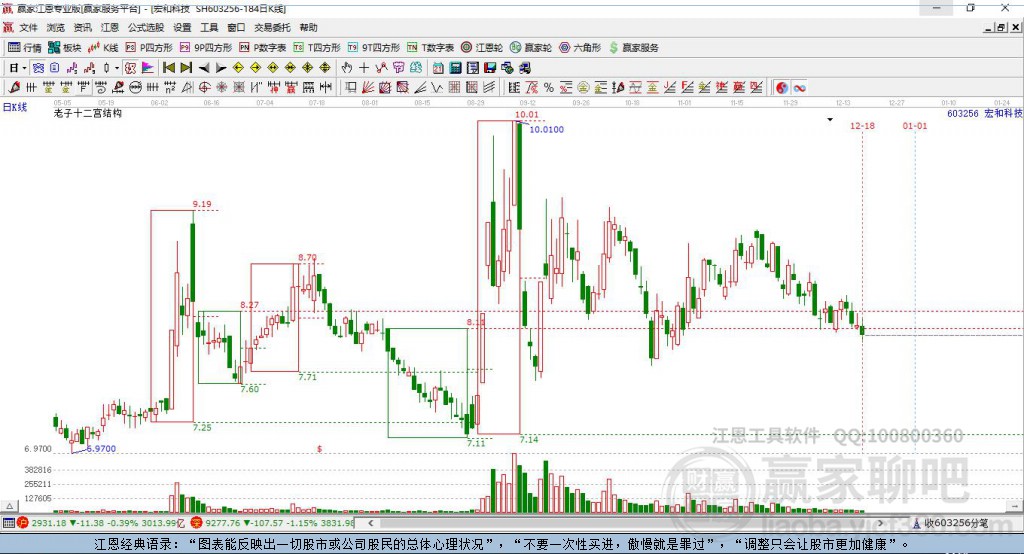Click the 01-01 date marker
This screenshot has width=1024, height=554.
pyautogui.click(x=914, y=125)
